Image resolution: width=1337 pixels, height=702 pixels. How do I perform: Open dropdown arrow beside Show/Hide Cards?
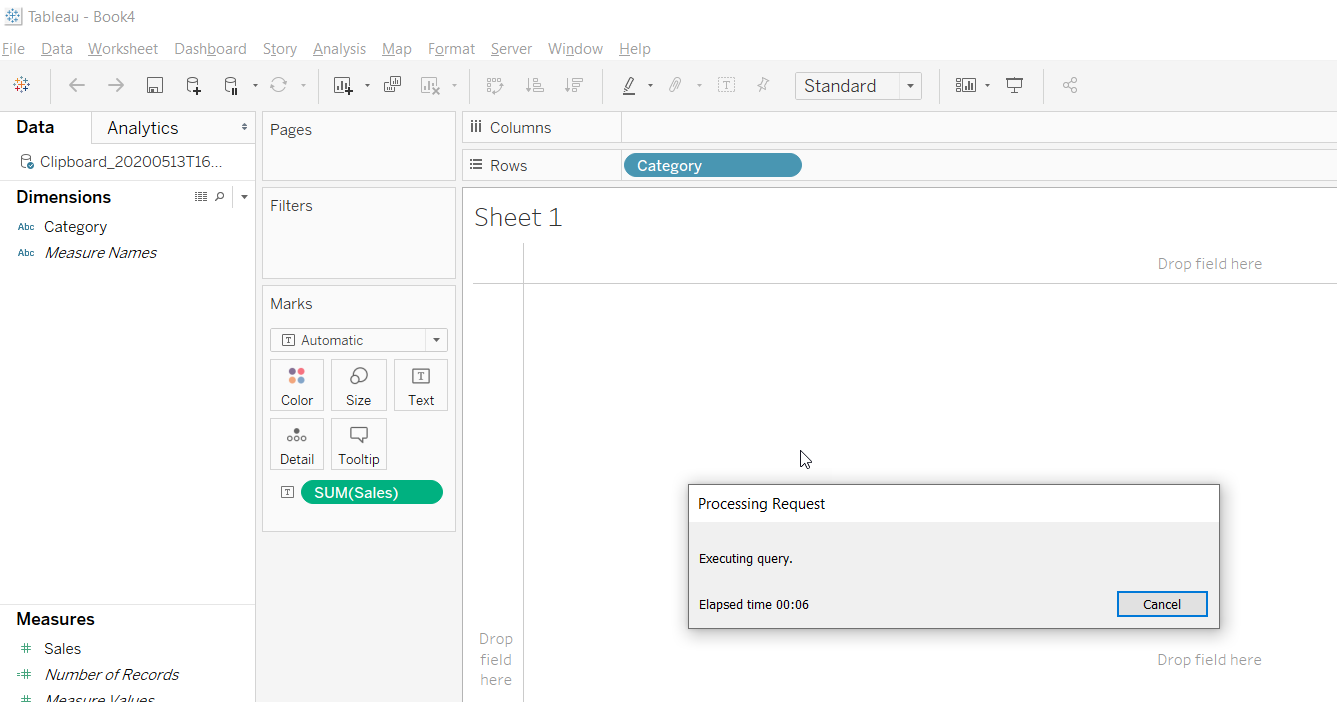pyautogui.click(x=987, y=86)
